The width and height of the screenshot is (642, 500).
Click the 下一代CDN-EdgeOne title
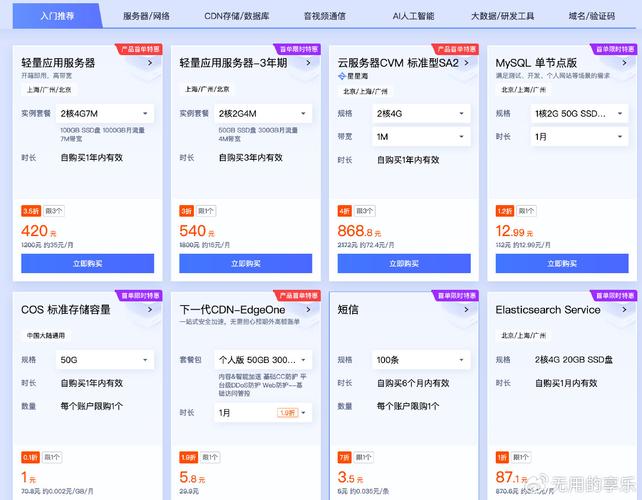233,310
